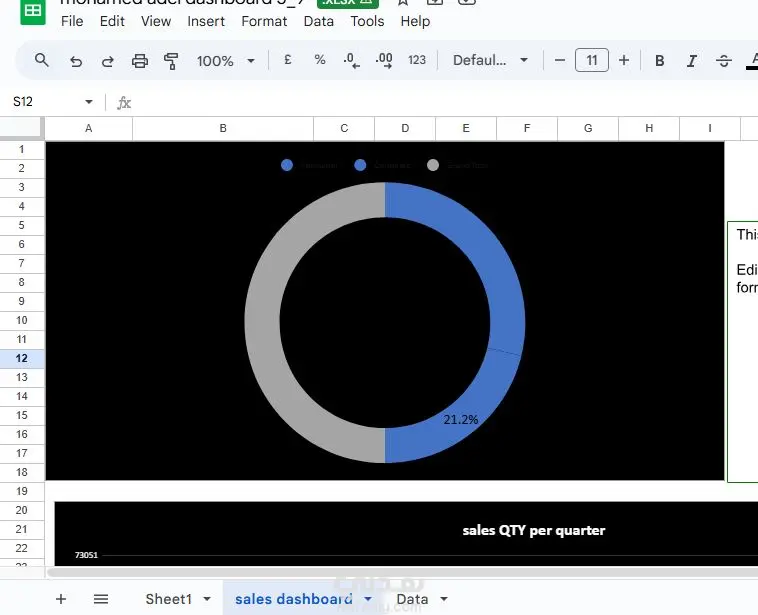This screenshot has width=758, height=615.
Task: Open the Insert menu
Action: point(206,21)
